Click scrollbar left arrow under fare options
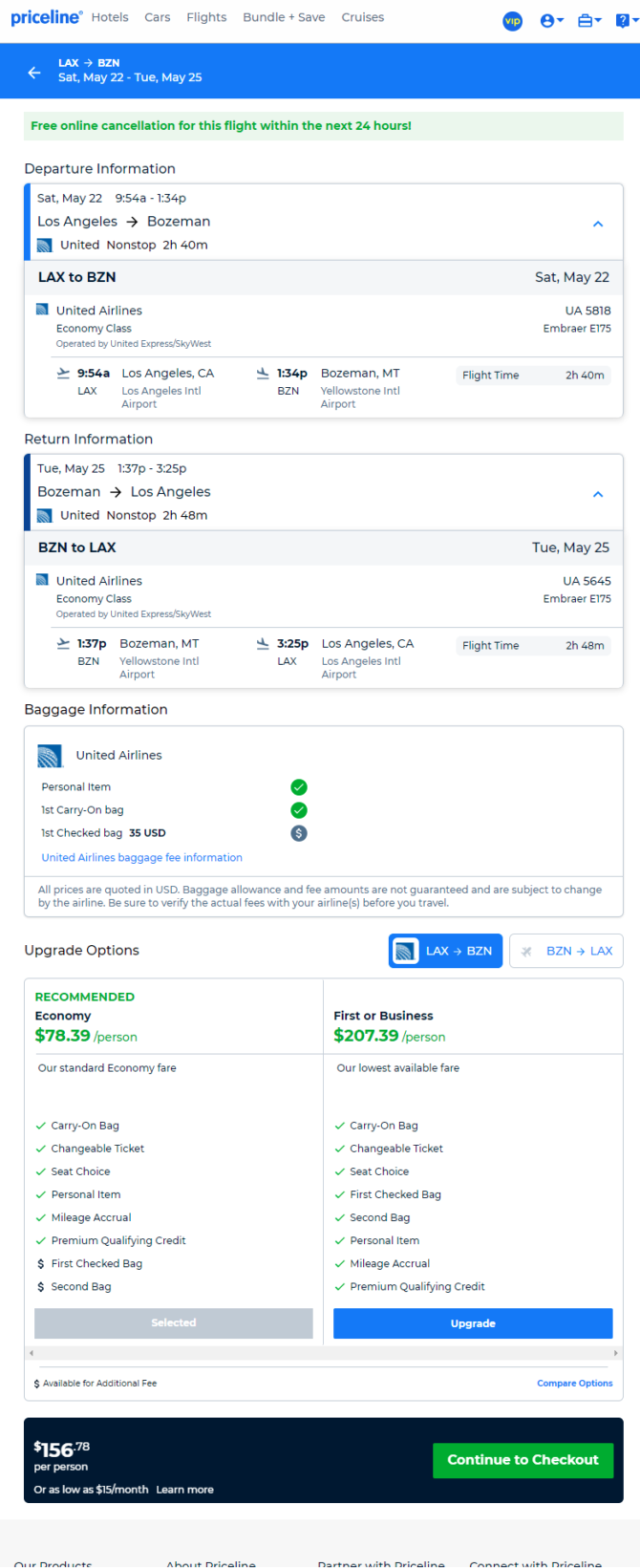 click(32, 1353)
